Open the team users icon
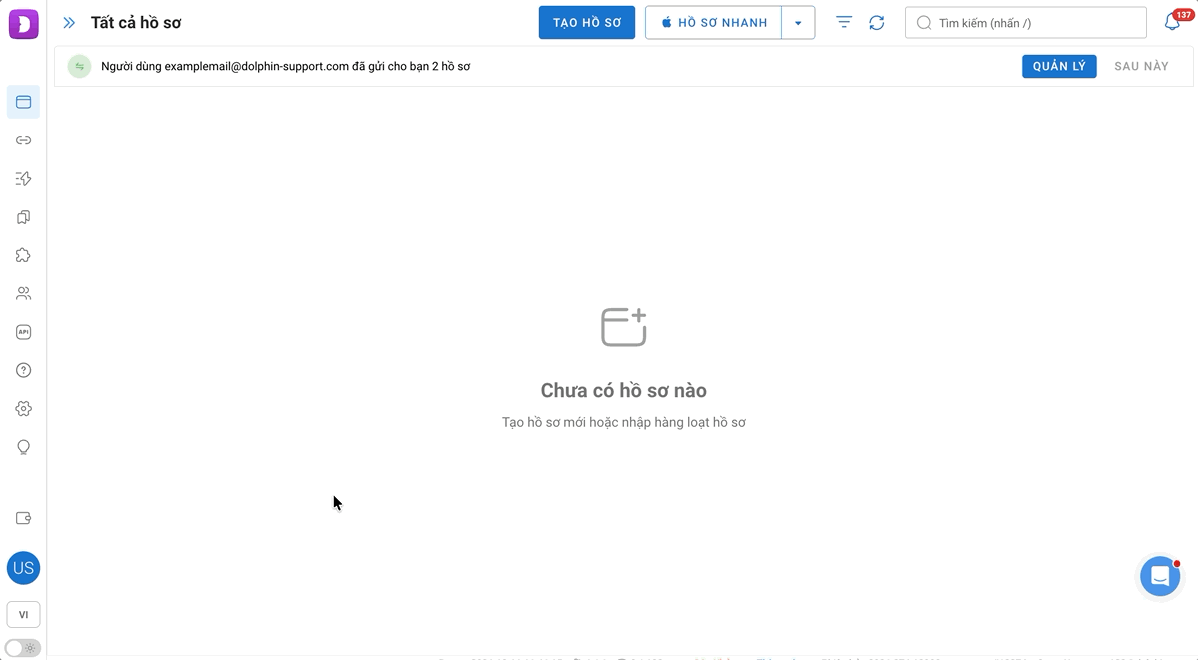This screenshot has height=660, width=1198. [x=24, y=293]
